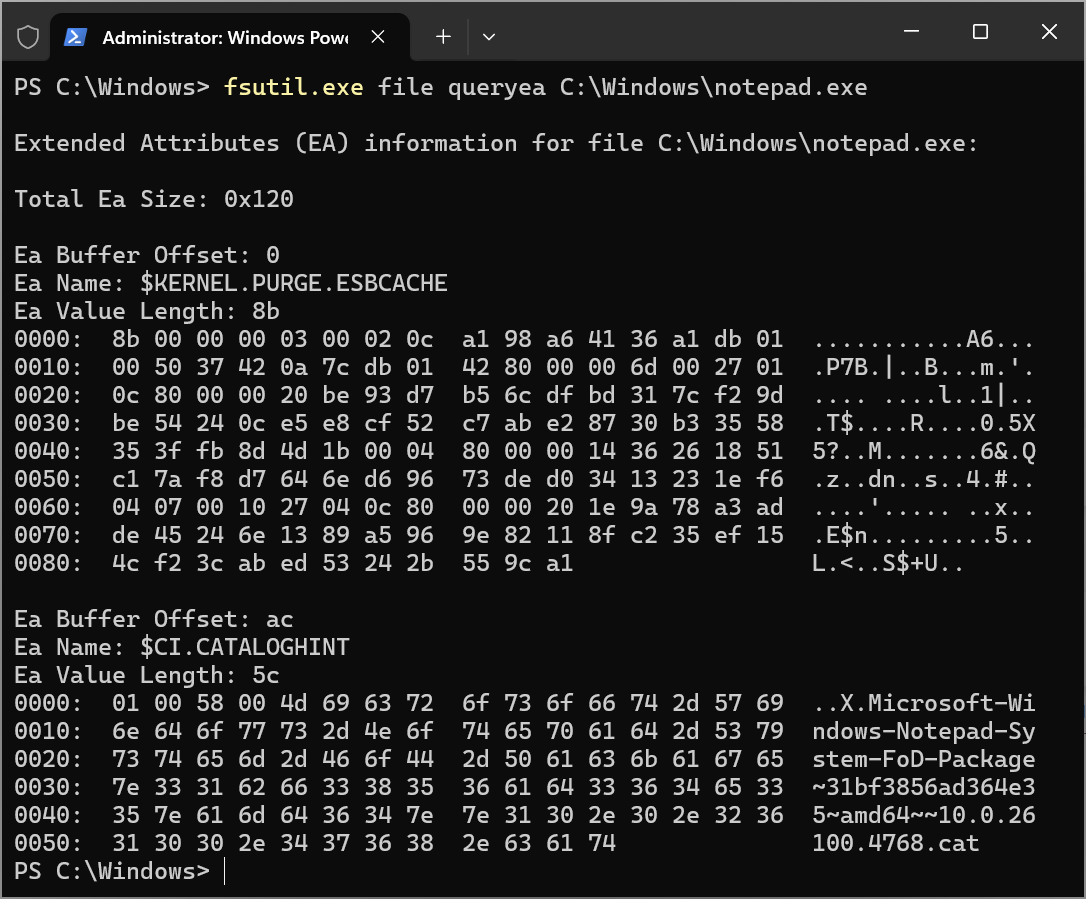Close the Administrator: Windows PowerShell tab
Viewport: 1086px width, 899px height.
point(378,37)
